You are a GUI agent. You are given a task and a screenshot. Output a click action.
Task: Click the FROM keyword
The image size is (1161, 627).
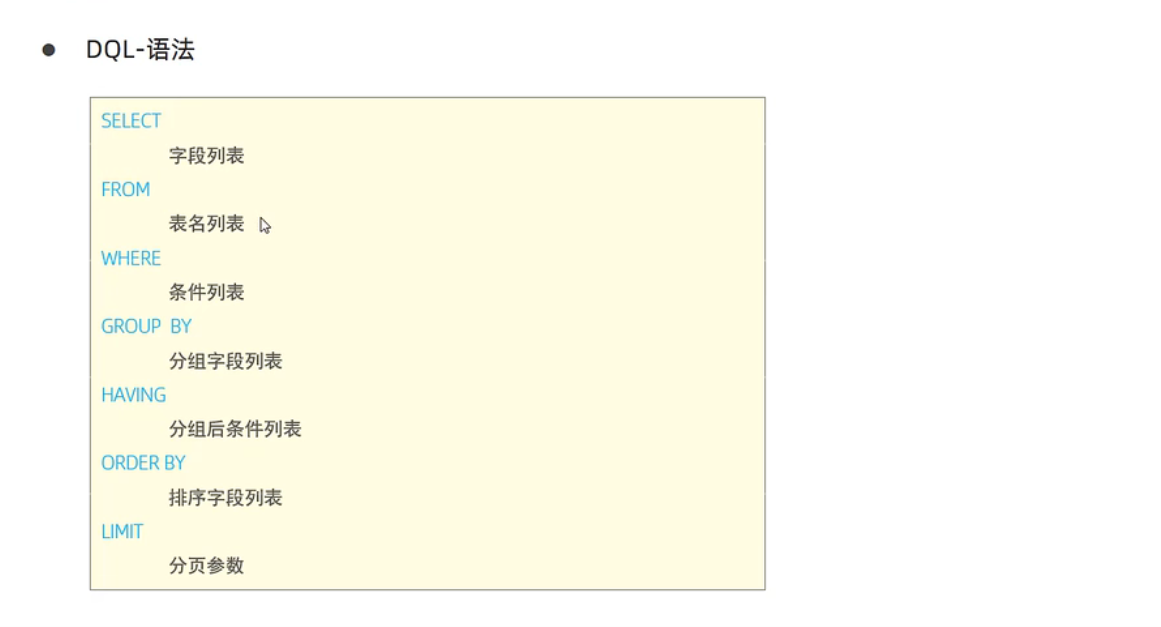(125, 190)
